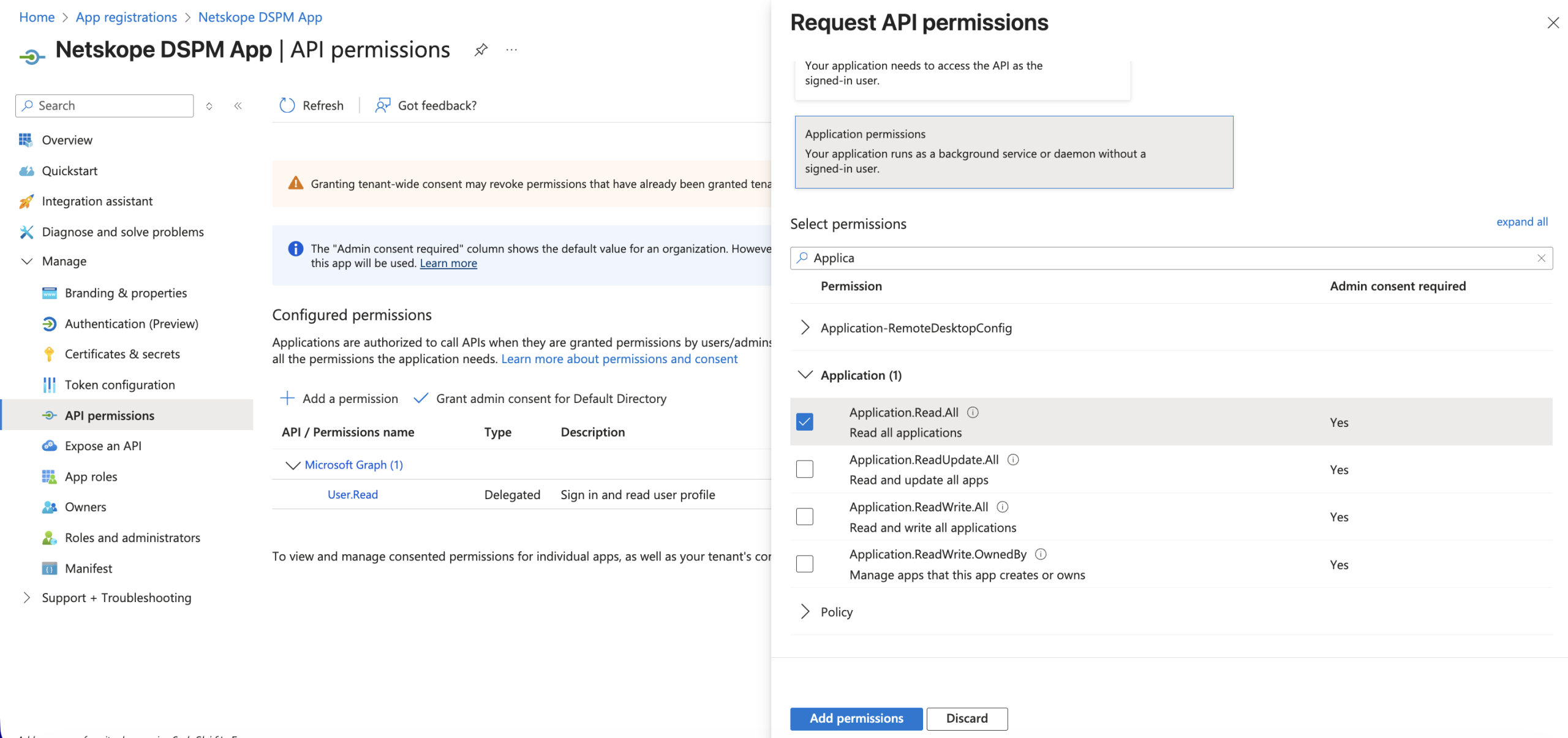Check Application.ReadWrite.OwnedBy permission
This screenshot has height=738, width=1568.
[805, 563]
